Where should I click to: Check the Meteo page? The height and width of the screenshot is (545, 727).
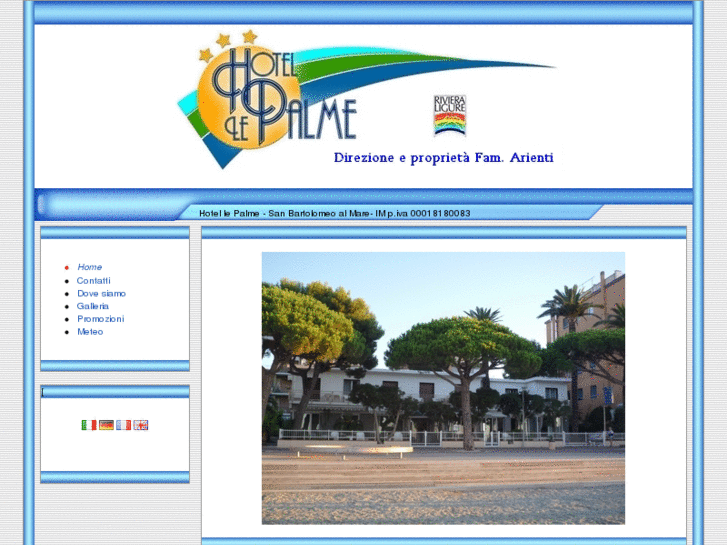(x=90, y=332)
